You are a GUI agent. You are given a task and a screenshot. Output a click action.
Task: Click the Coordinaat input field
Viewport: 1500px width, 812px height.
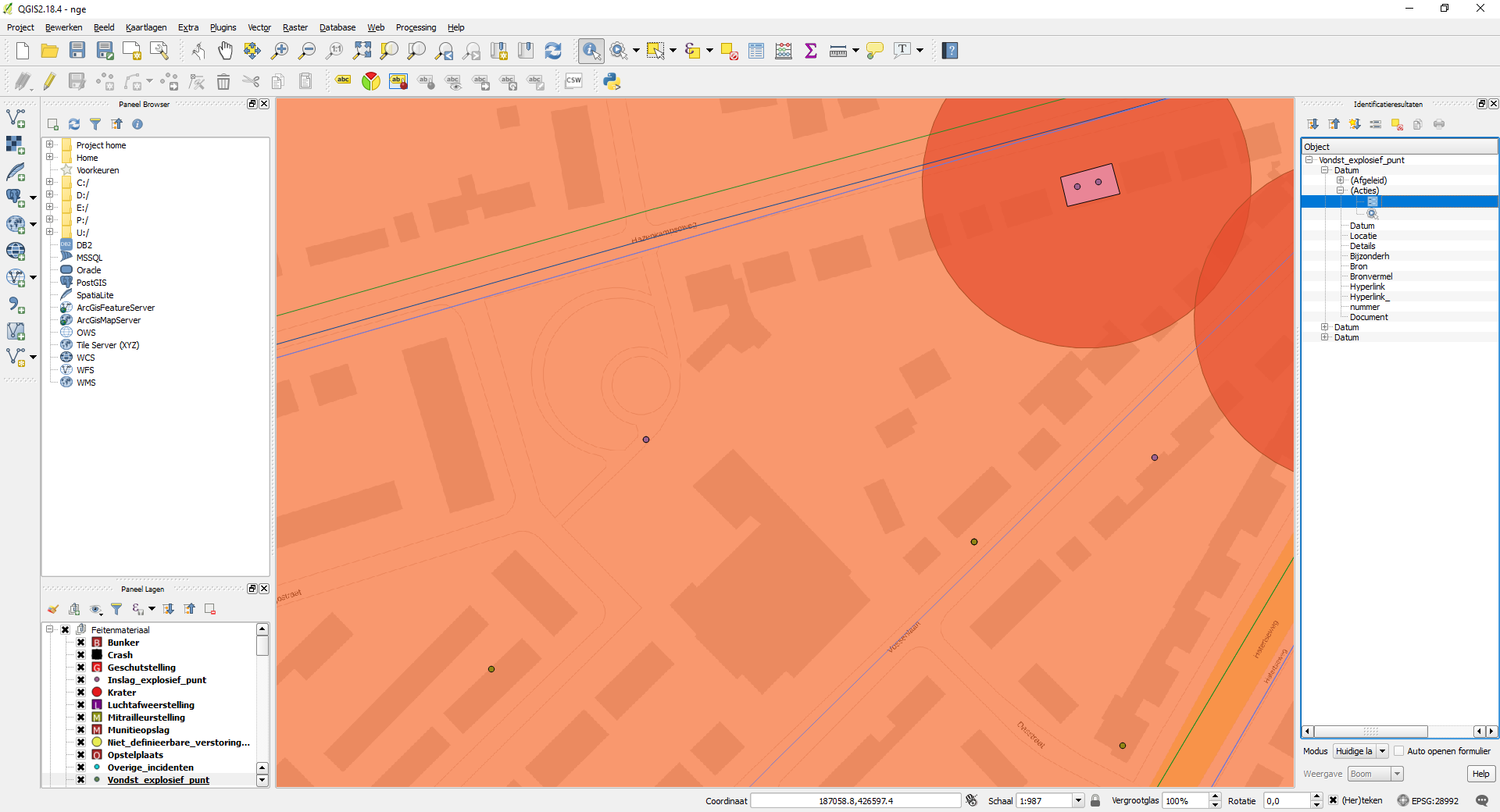pyautogui.click(x=855, y=800)
